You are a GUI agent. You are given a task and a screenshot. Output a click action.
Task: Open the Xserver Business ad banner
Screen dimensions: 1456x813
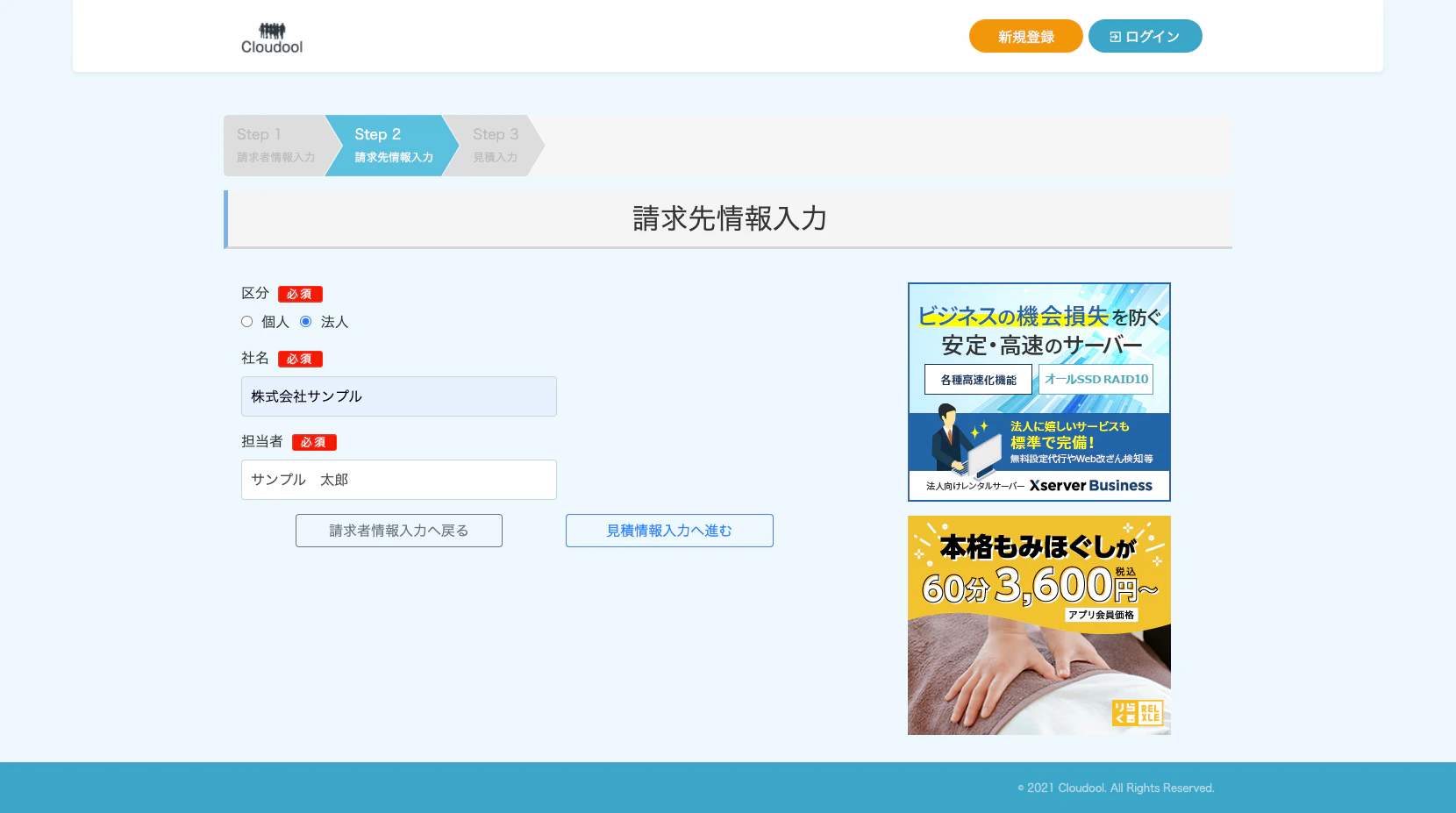(1039, 392)
